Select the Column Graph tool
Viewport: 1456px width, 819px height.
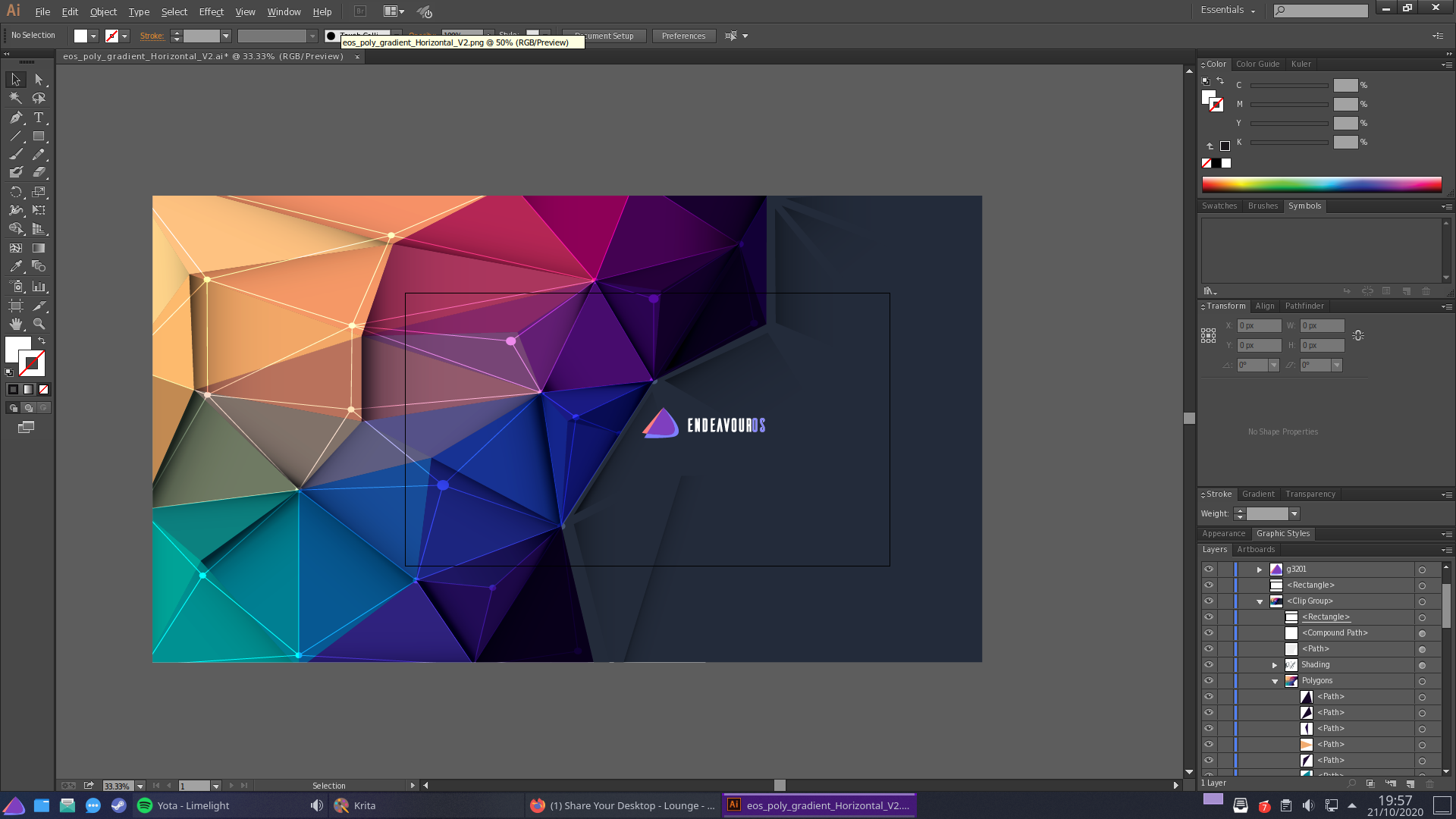pos(39,287)
